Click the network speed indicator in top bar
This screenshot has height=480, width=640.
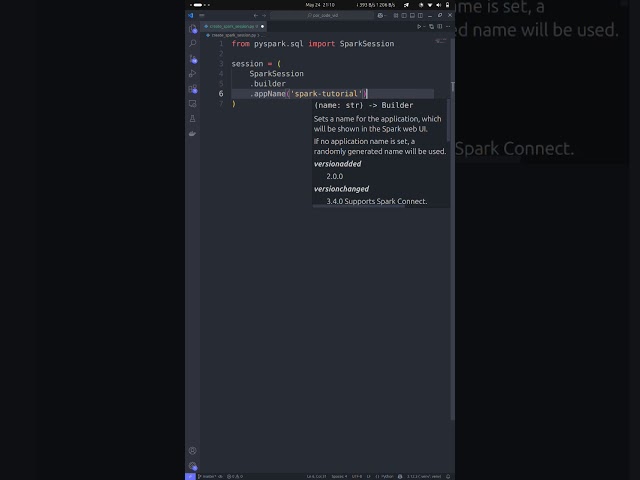376,5
